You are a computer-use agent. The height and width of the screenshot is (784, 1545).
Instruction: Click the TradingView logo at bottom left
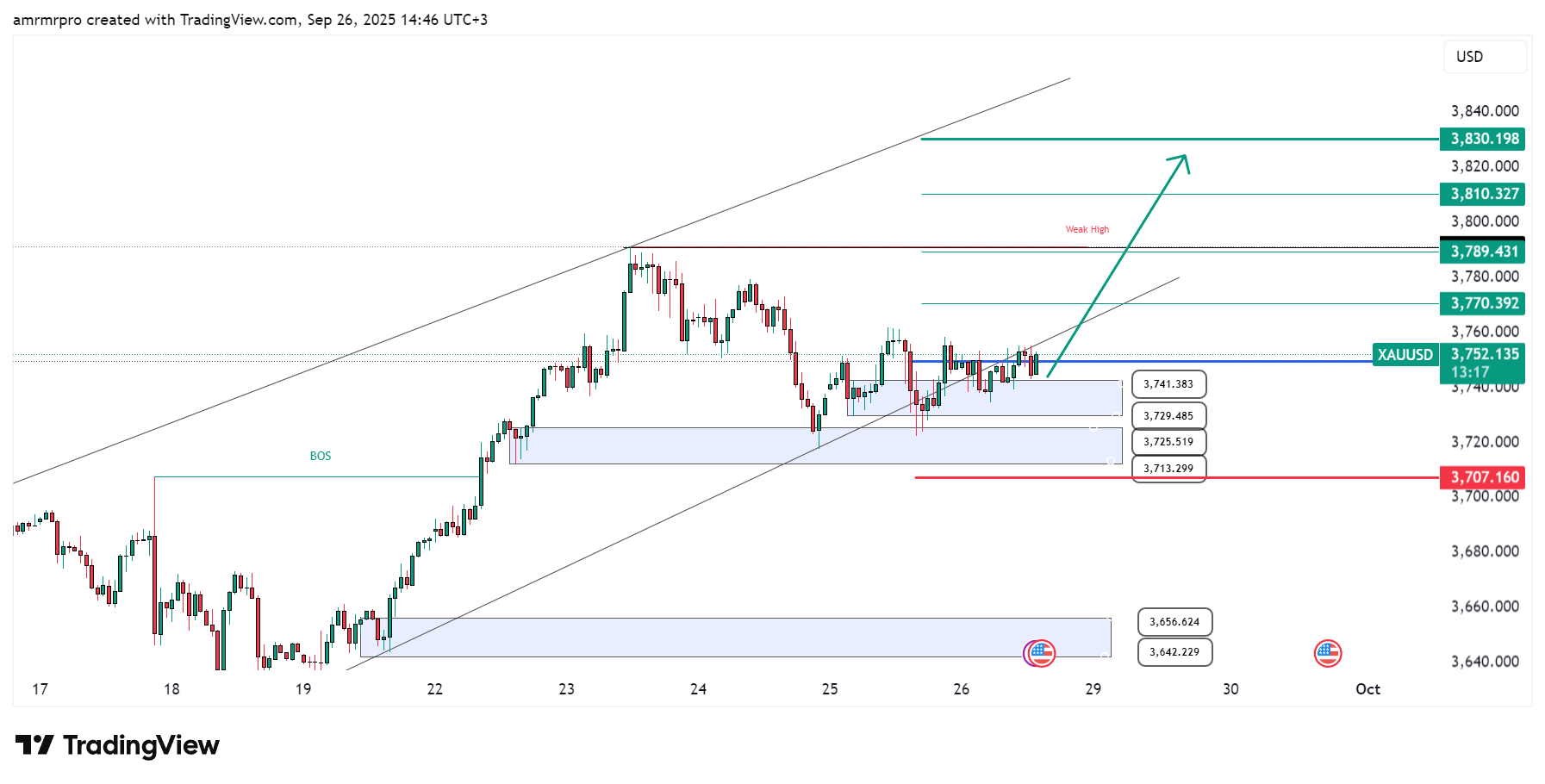click(118, 745)
